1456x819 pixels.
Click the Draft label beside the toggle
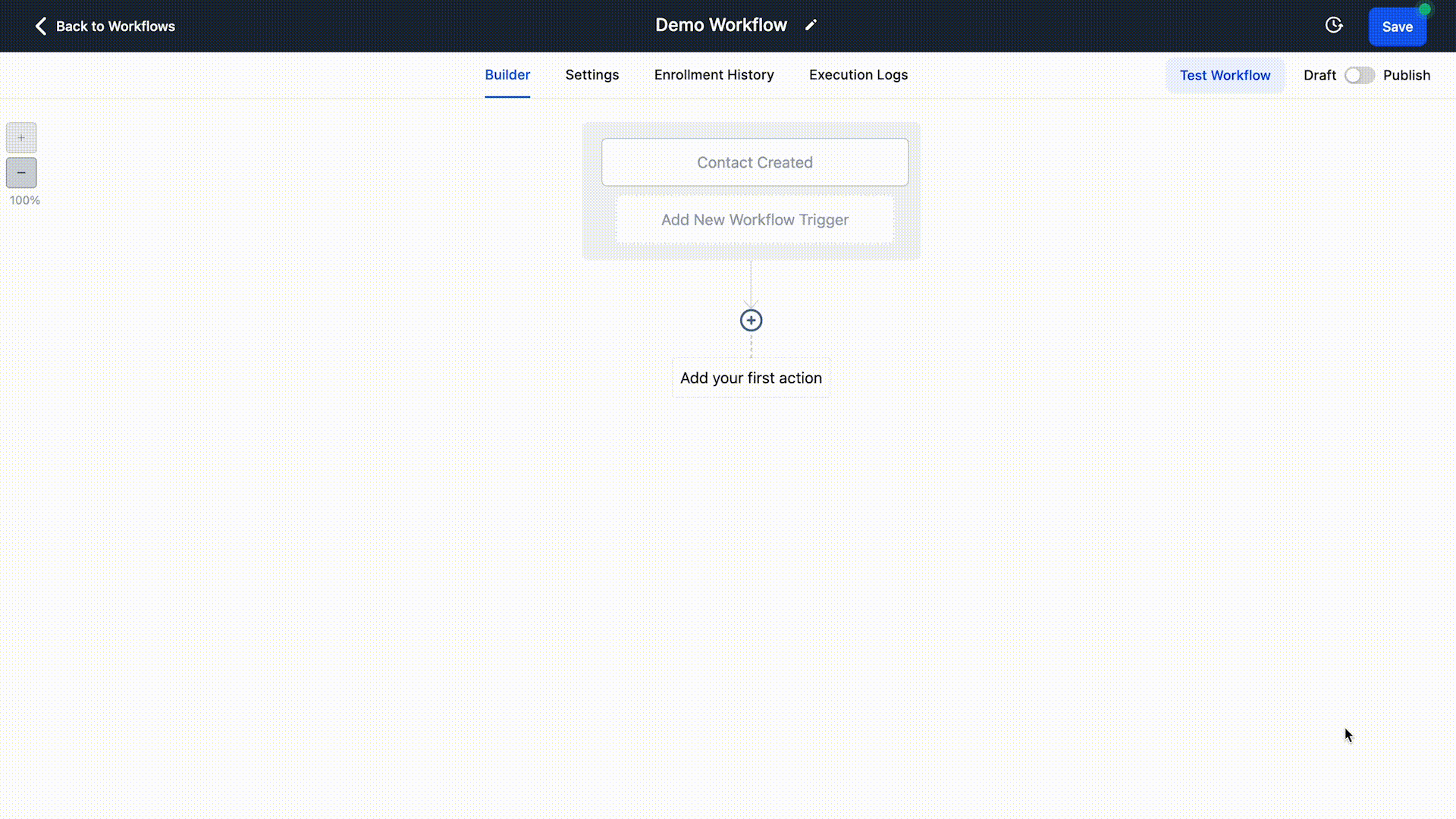[x=1319, y=75]
